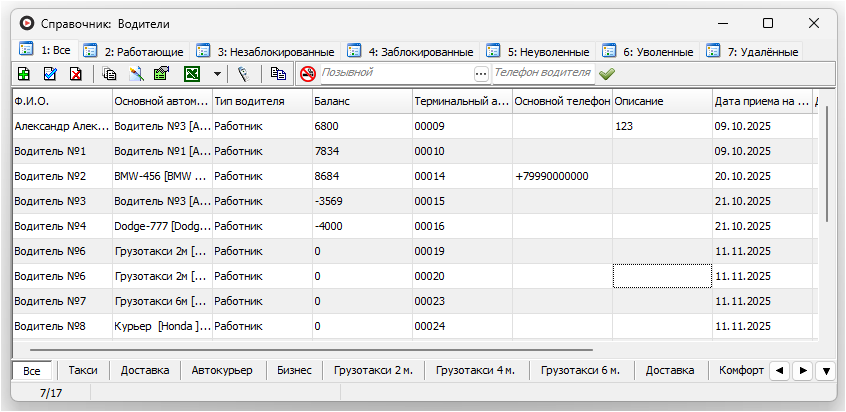Select the Автокурьер group tab
Viewport: 846px width, 412px height.
[x=222, y=370]
